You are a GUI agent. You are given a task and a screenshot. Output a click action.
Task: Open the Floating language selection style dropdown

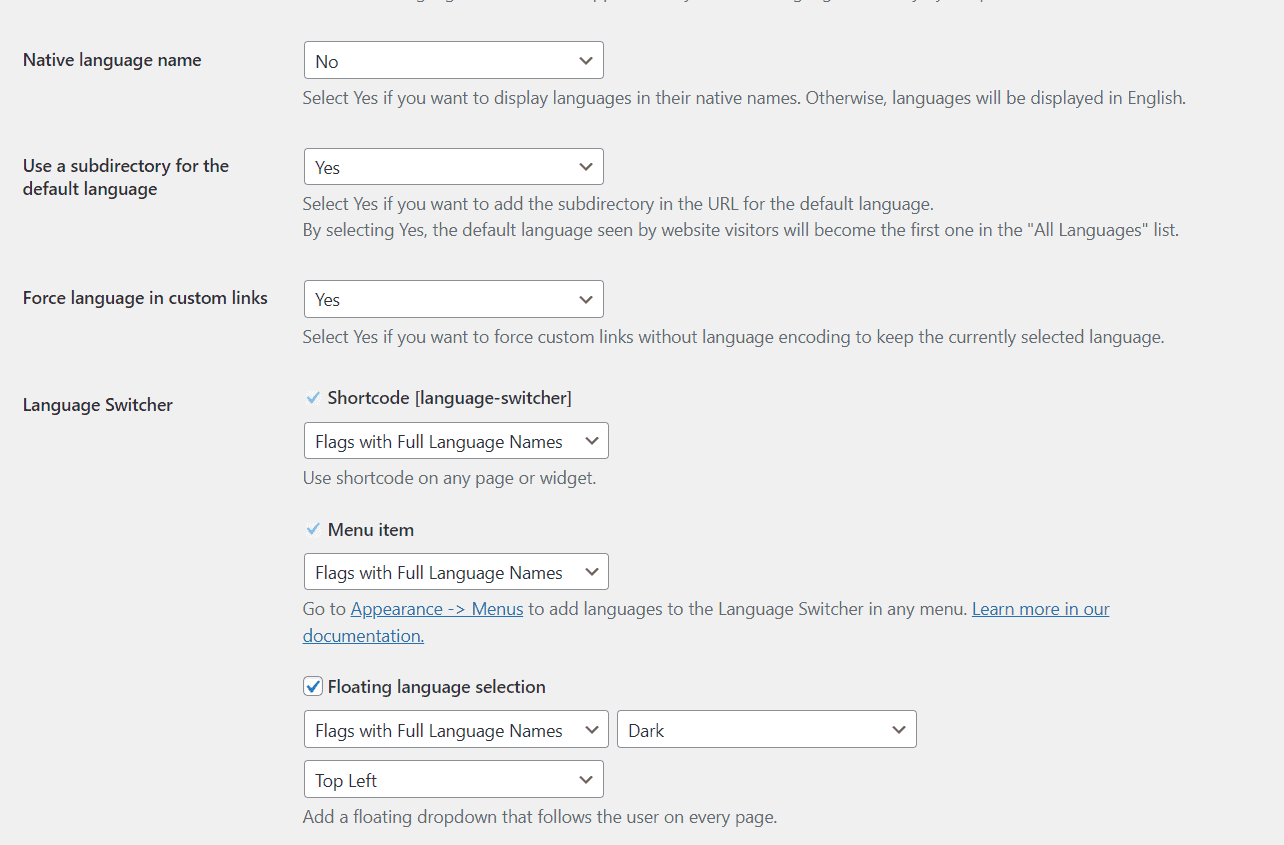pyautogui.click(x=456, y=730)
